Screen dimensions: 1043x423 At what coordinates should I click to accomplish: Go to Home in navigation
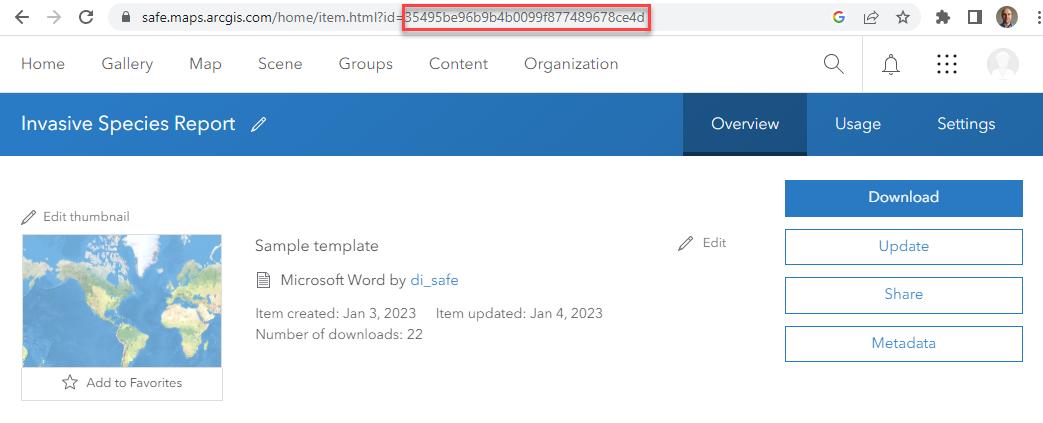(43, 64)
